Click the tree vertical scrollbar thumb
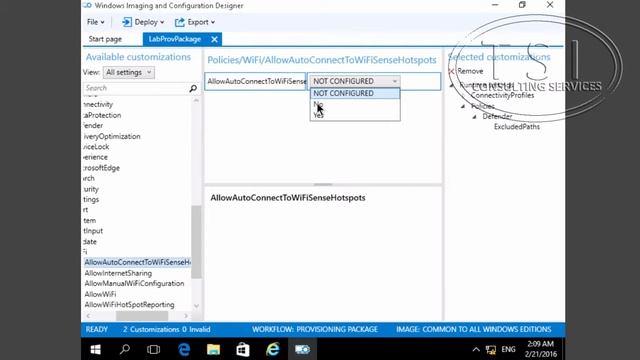Image resolution: width=640 pixels, height=360 pixels. 196,242
